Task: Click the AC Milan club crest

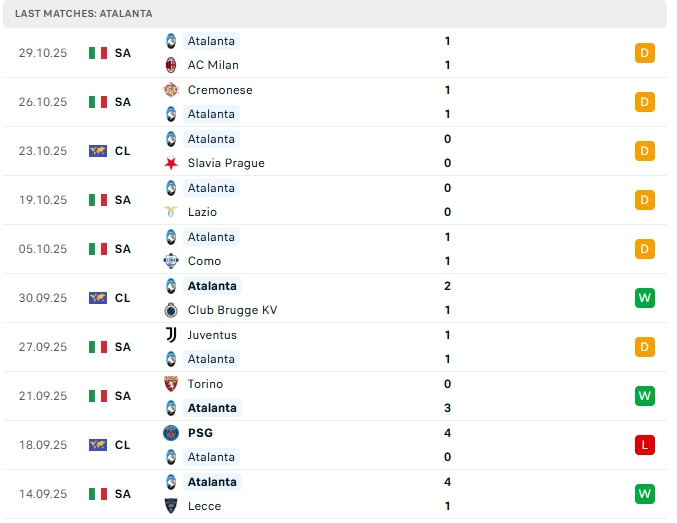Action: tap(171, 65)
